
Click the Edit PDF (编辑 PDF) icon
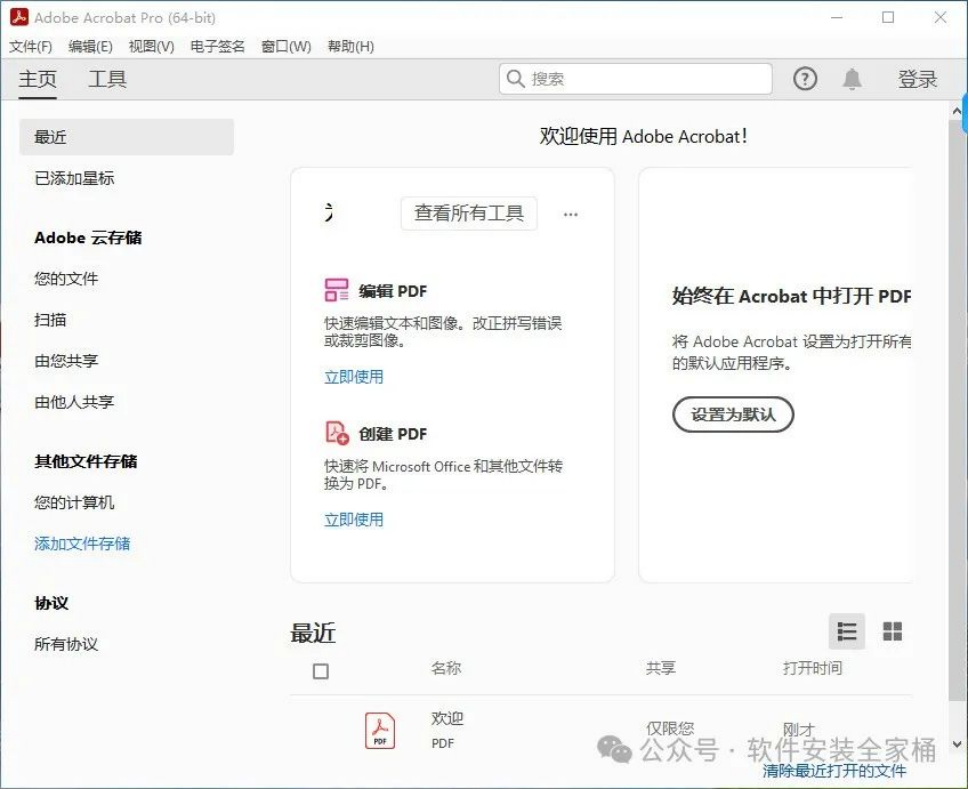pyautogui.click(x=337, y=291)
